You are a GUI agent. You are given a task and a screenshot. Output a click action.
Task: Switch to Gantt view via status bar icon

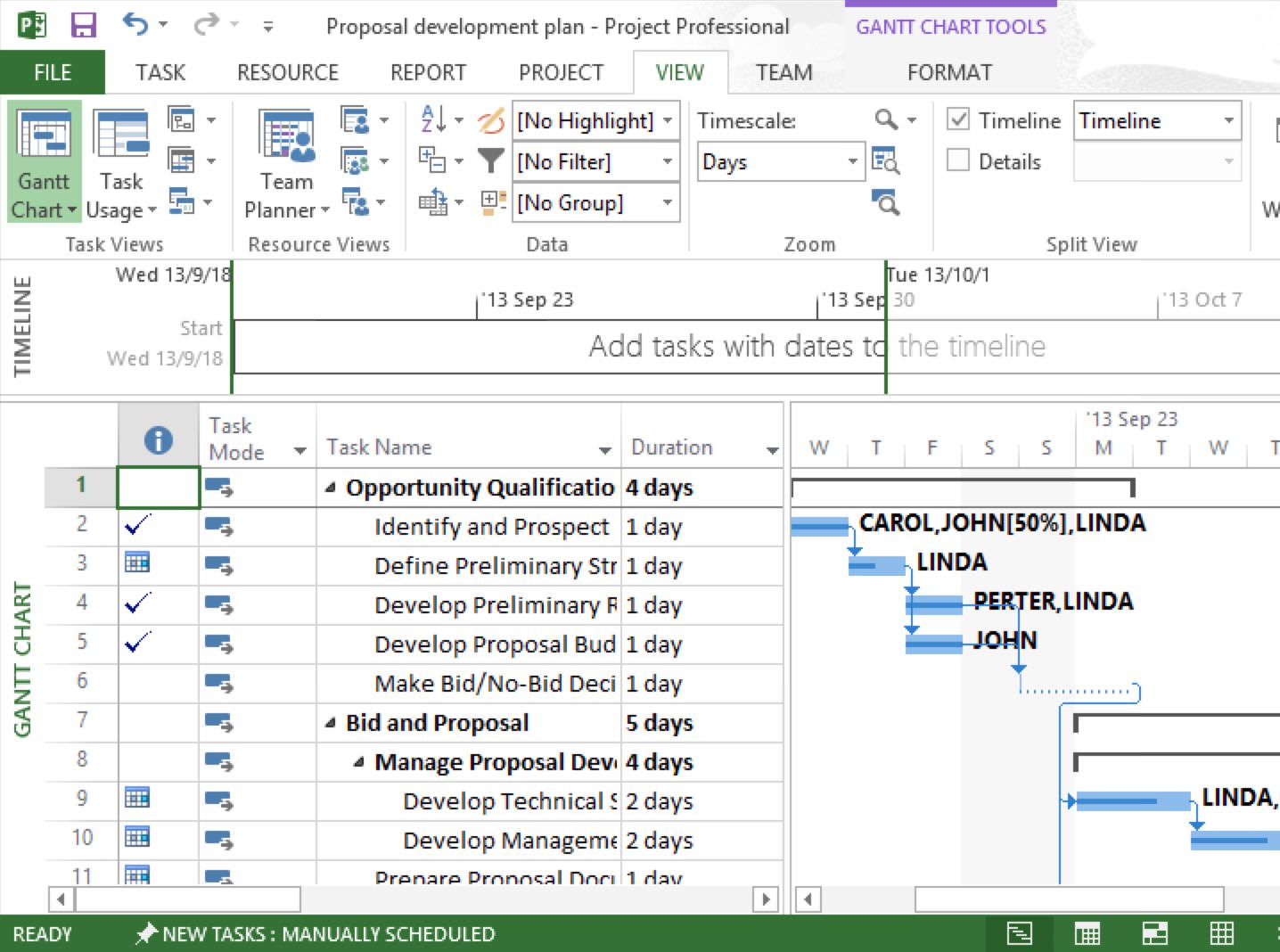click(x=1019, y=933)
